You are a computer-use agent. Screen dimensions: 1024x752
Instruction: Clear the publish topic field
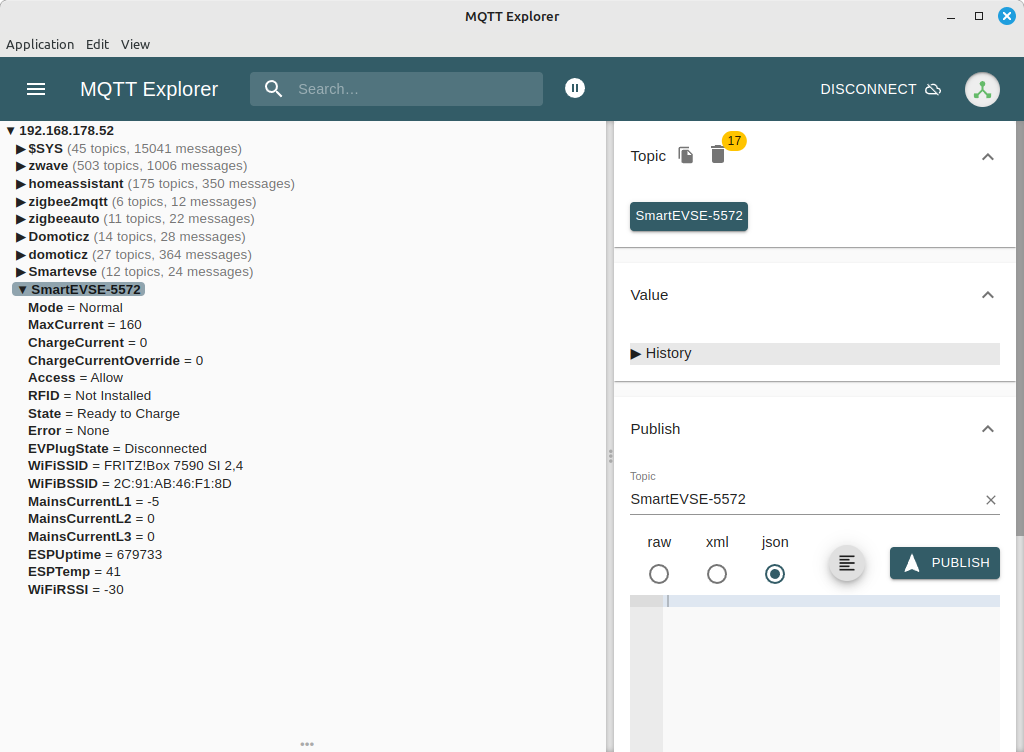[991, 500]
